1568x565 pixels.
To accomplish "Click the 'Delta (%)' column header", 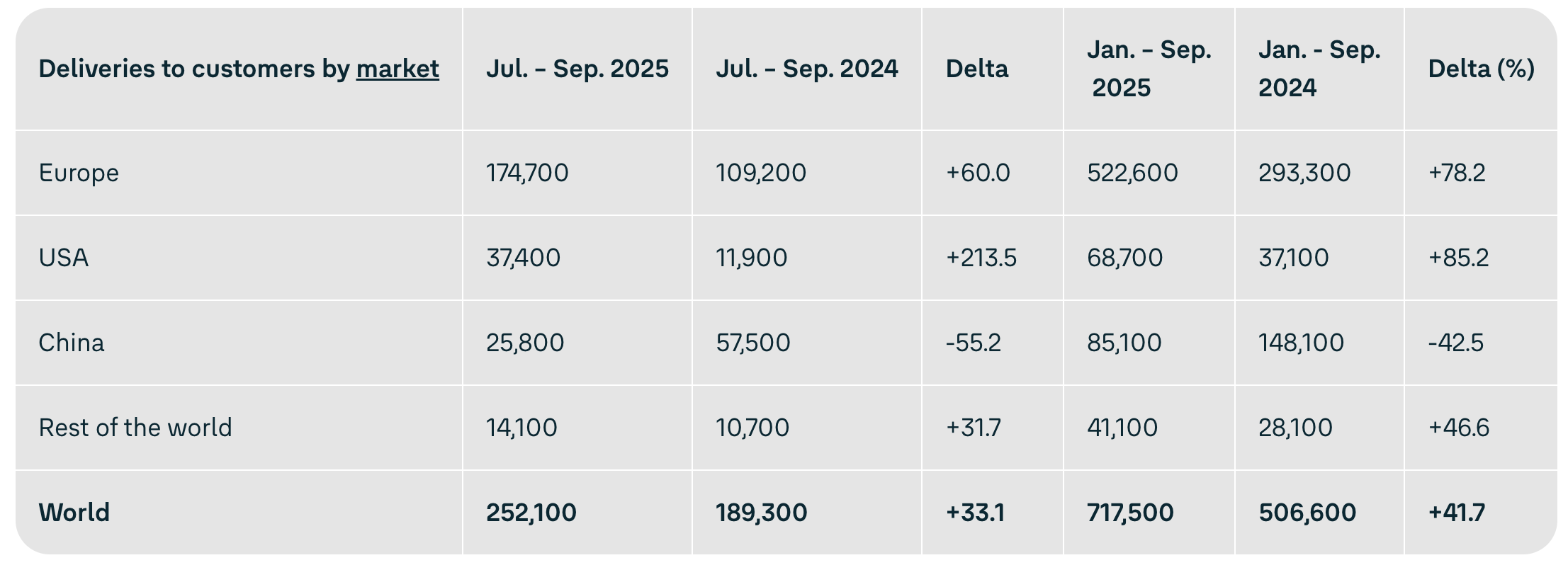I will (x=1481, y=69).
